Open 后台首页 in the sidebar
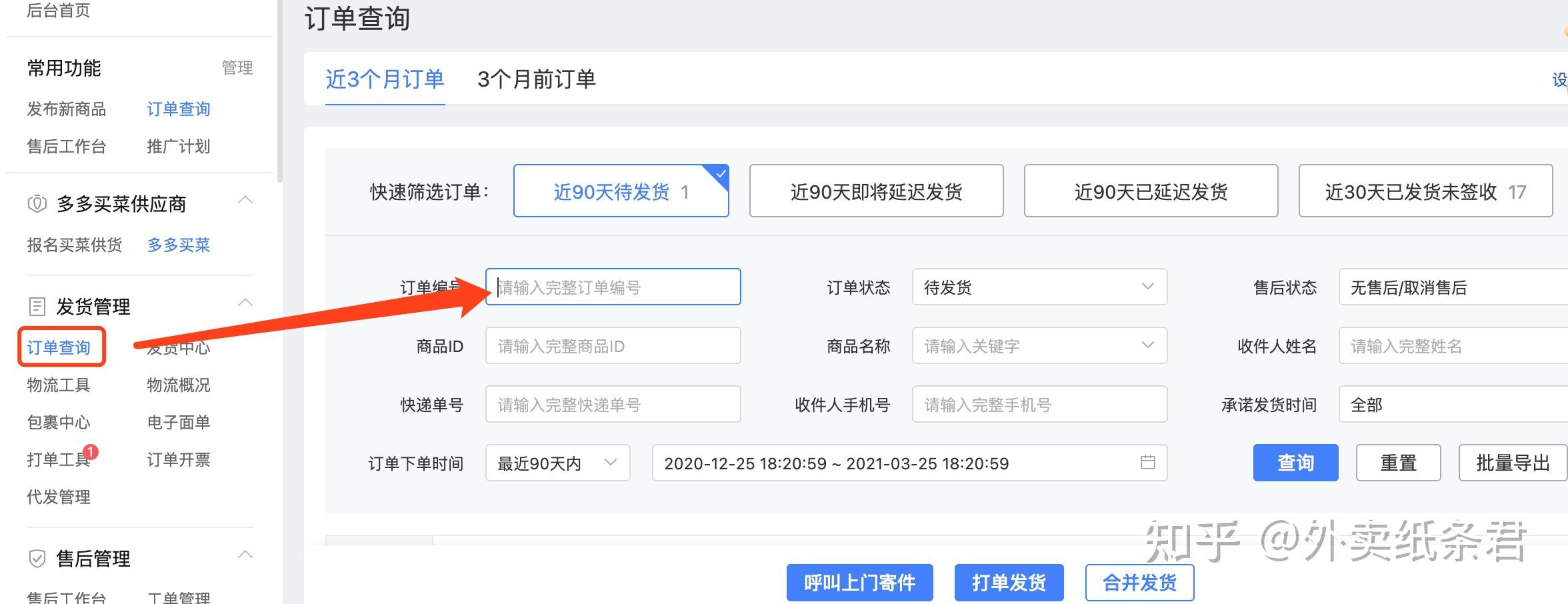Screen dimensions: 1568x604 pos(59,9)
